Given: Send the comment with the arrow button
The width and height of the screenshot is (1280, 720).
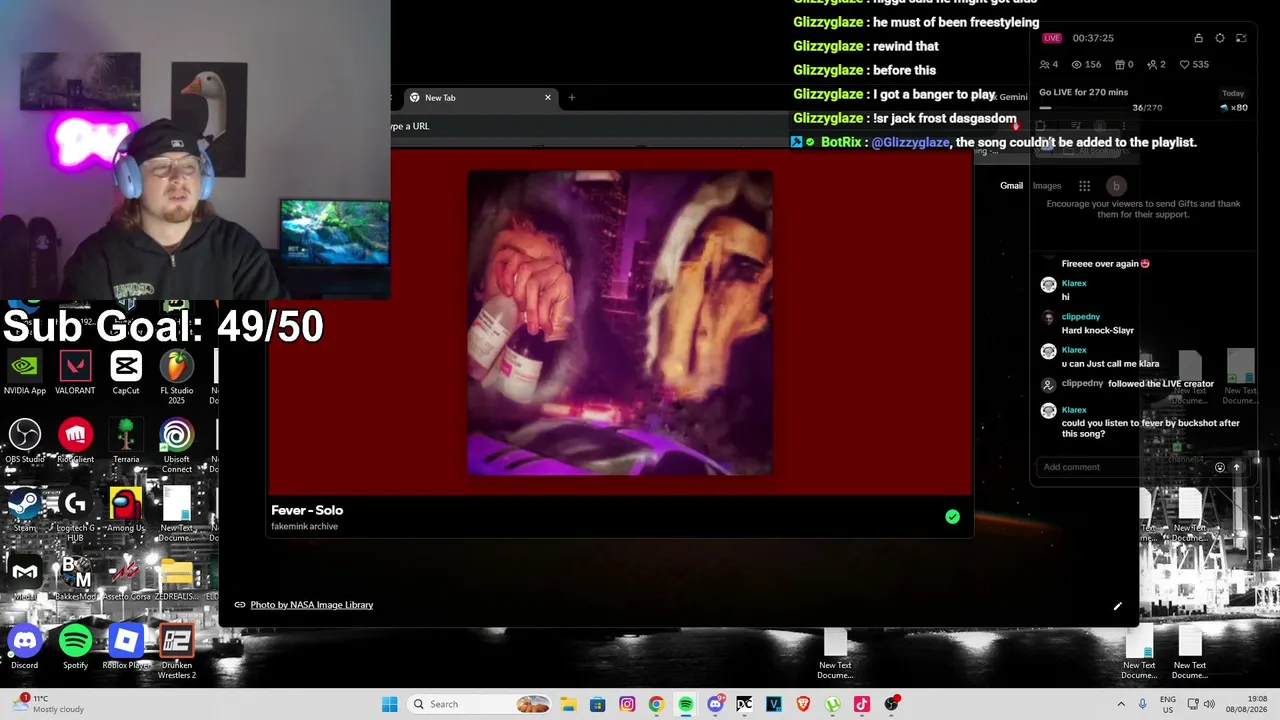Looking at the screenshot, I should [1236, 467].
